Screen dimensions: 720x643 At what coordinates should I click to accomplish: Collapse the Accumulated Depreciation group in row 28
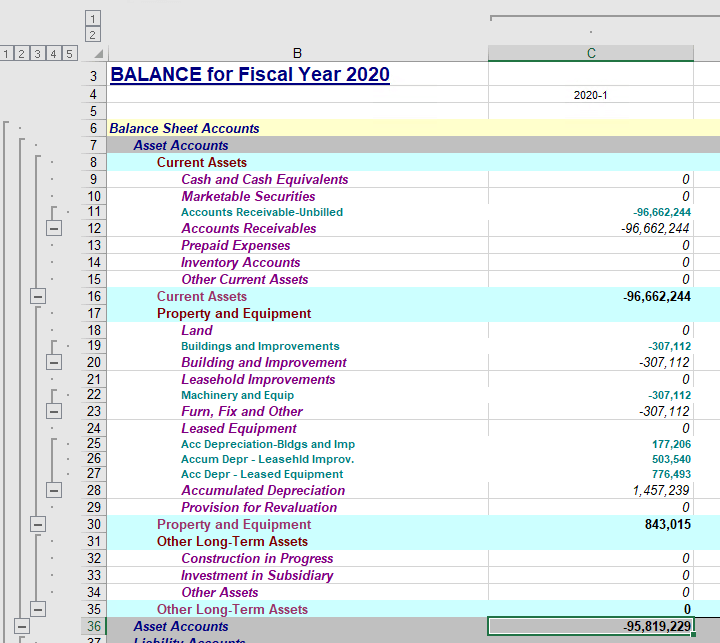coord(54,491)
